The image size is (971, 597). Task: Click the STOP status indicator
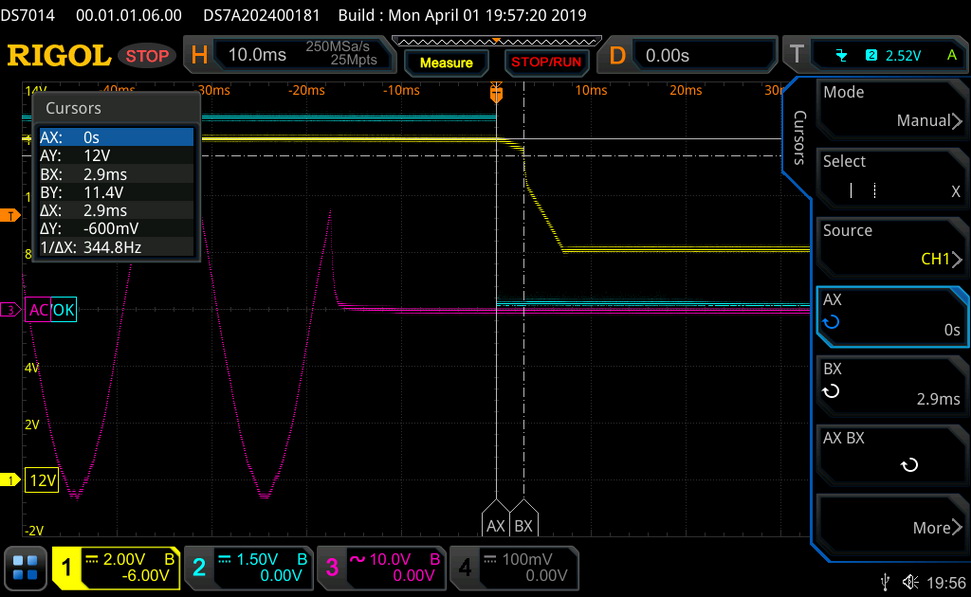147,56
